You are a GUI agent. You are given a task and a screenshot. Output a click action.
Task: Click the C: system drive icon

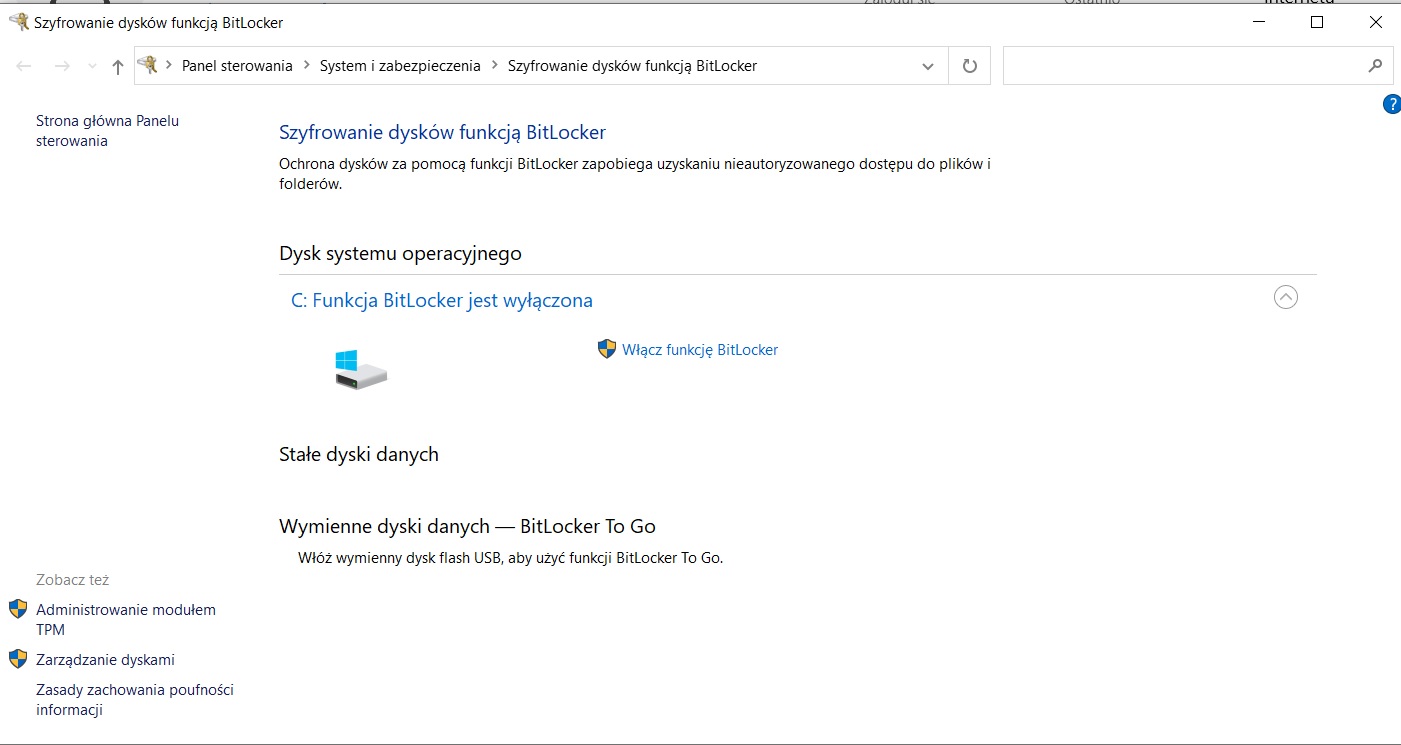click(360, 369)
